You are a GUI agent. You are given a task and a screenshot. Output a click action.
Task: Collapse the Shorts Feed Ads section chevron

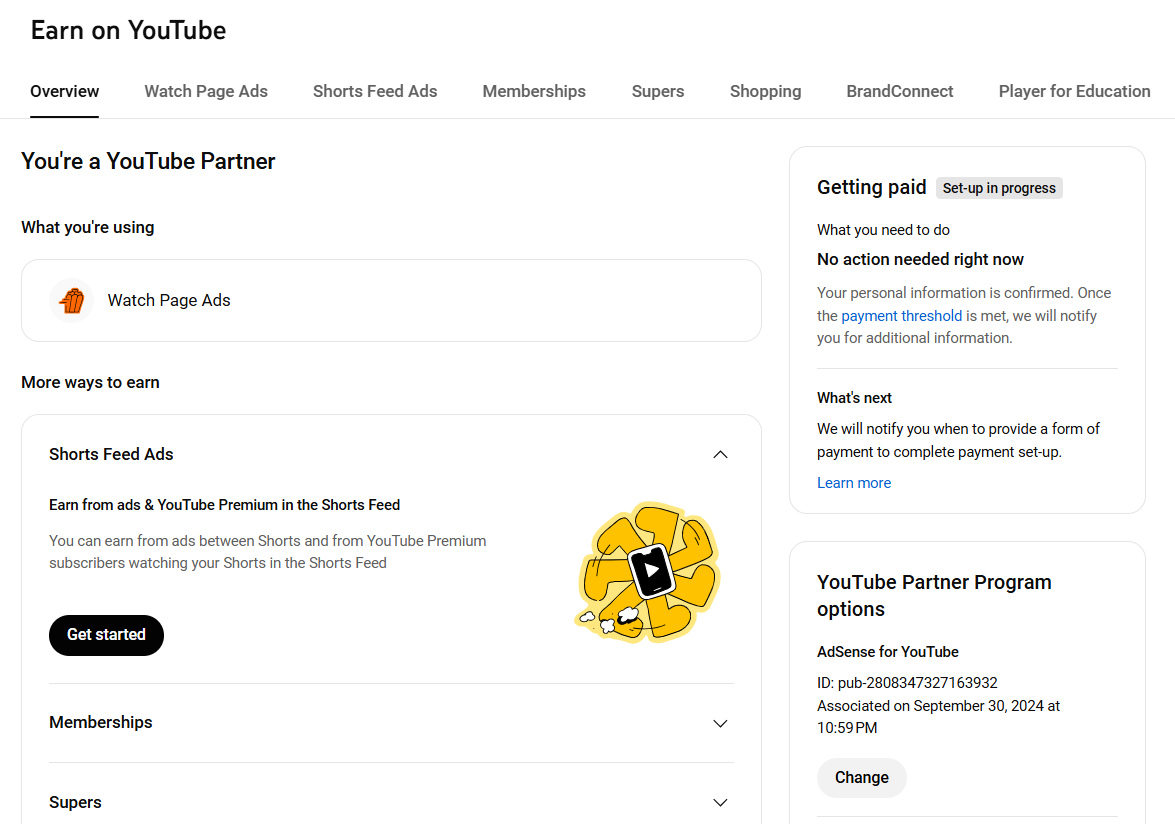point(720,455)
